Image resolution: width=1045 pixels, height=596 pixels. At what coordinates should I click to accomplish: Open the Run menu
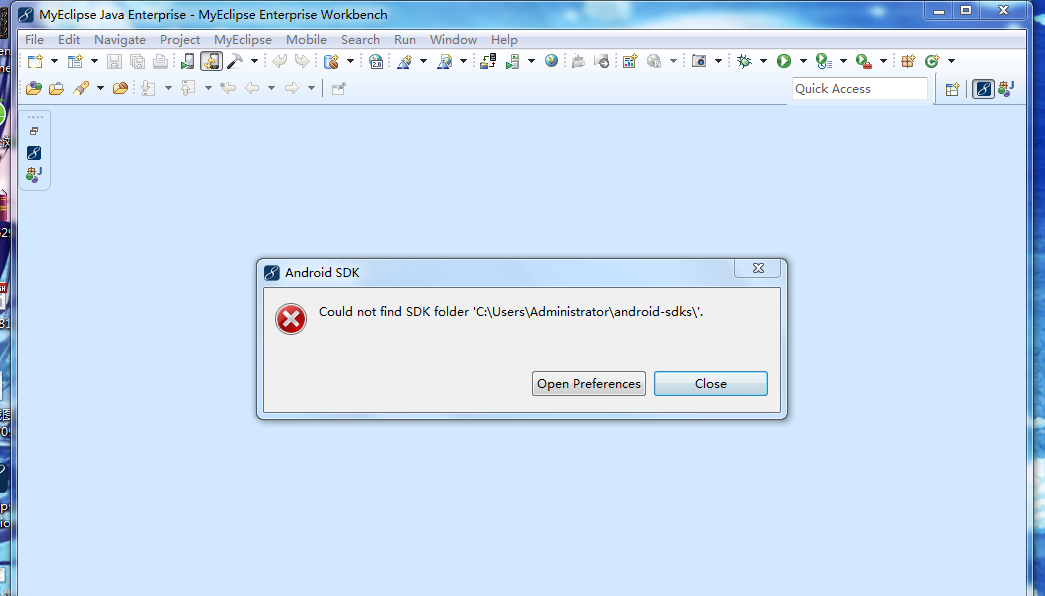405,40
